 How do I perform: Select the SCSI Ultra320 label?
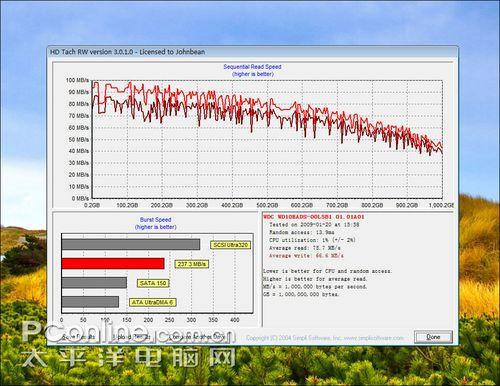point(230,245)
